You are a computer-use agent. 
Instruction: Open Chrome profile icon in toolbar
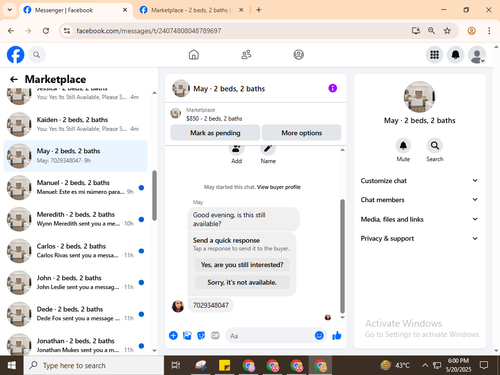[x=471, y=31]
